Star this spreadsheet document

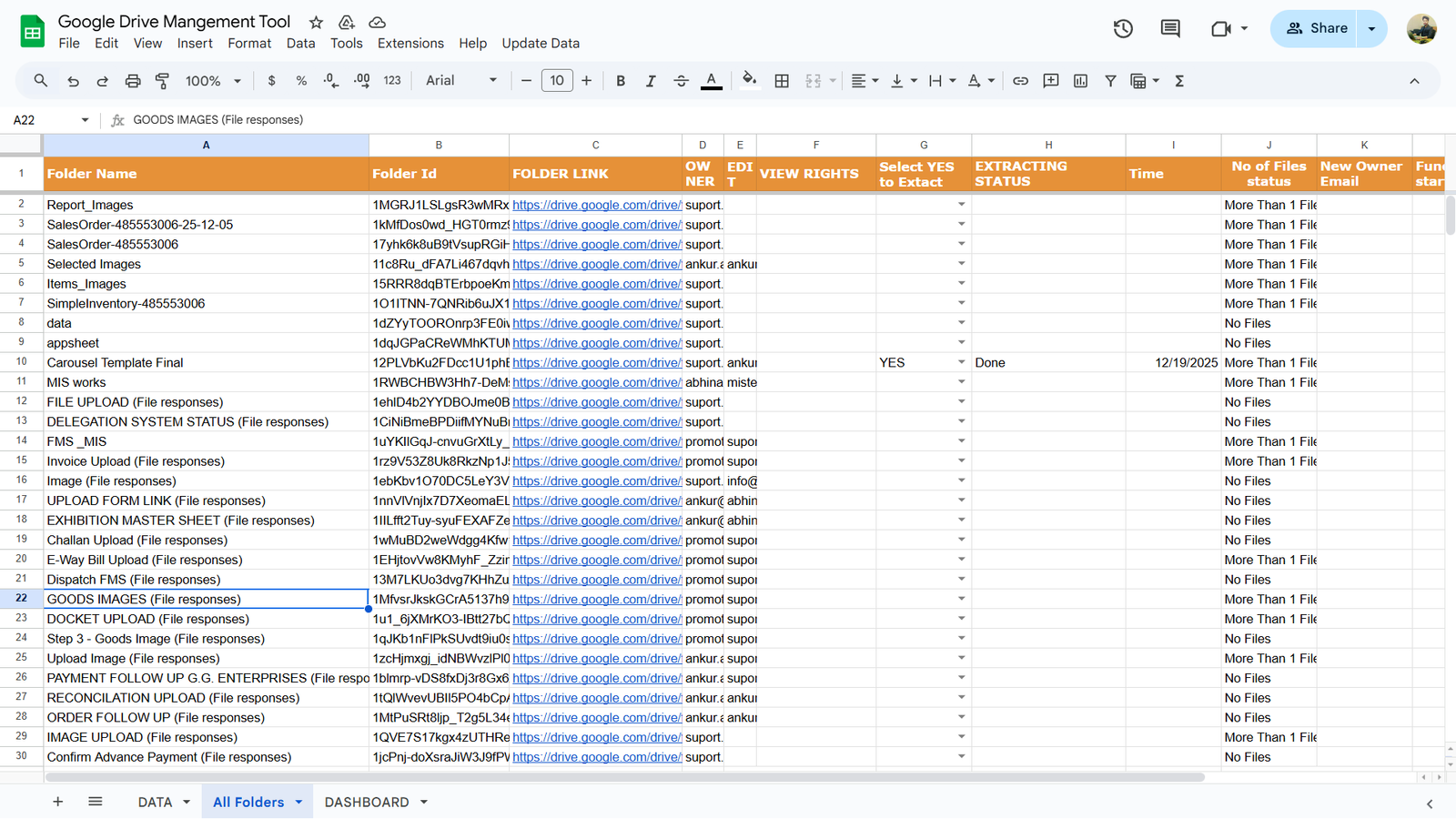[316, 22]
